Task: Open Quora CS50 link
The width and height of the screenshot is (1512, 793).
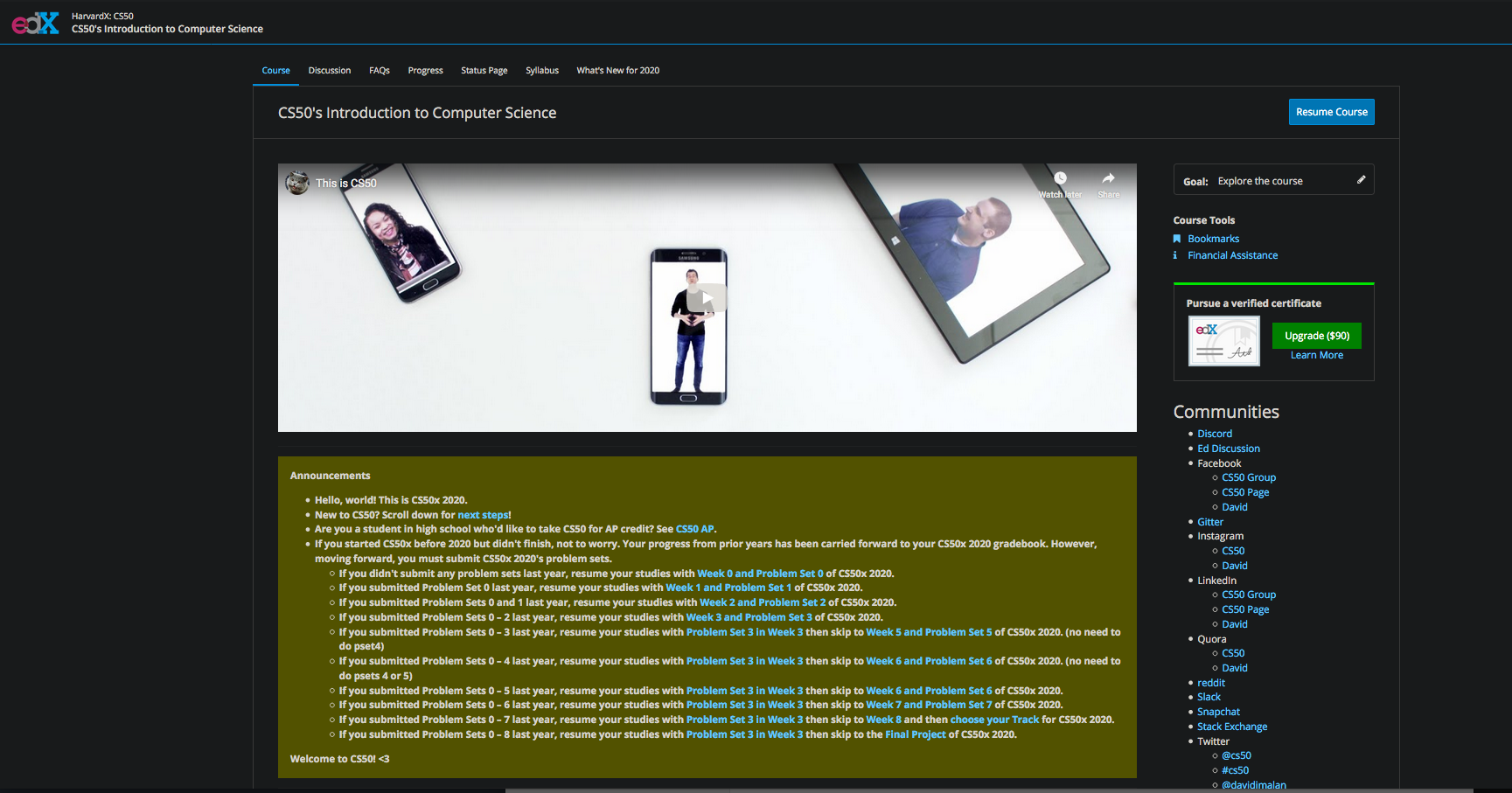Action: 1233,653
